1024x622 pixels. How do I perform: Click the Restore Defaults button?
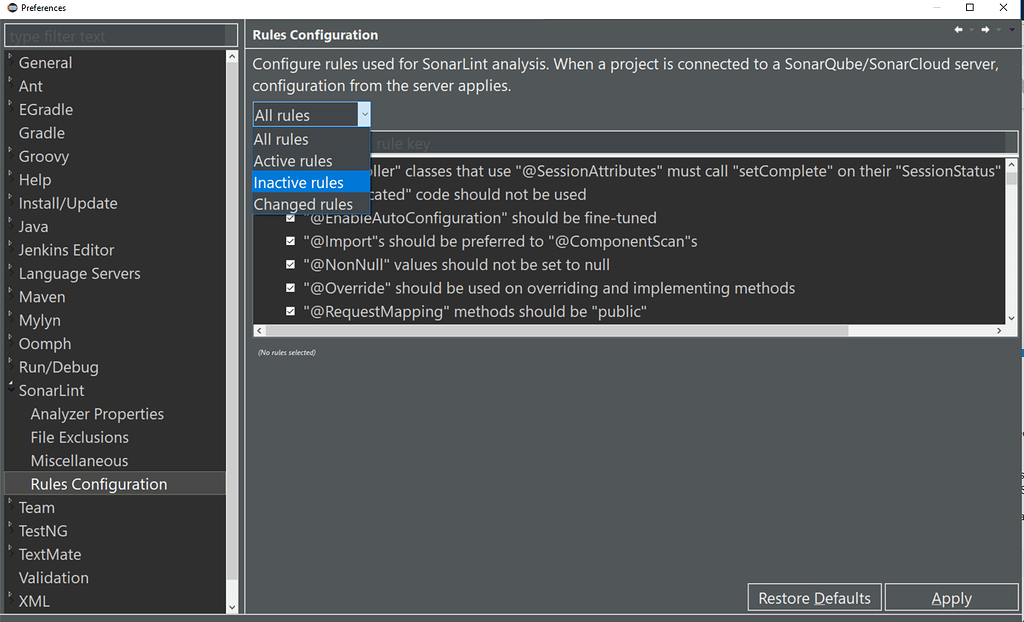(814, 598)
